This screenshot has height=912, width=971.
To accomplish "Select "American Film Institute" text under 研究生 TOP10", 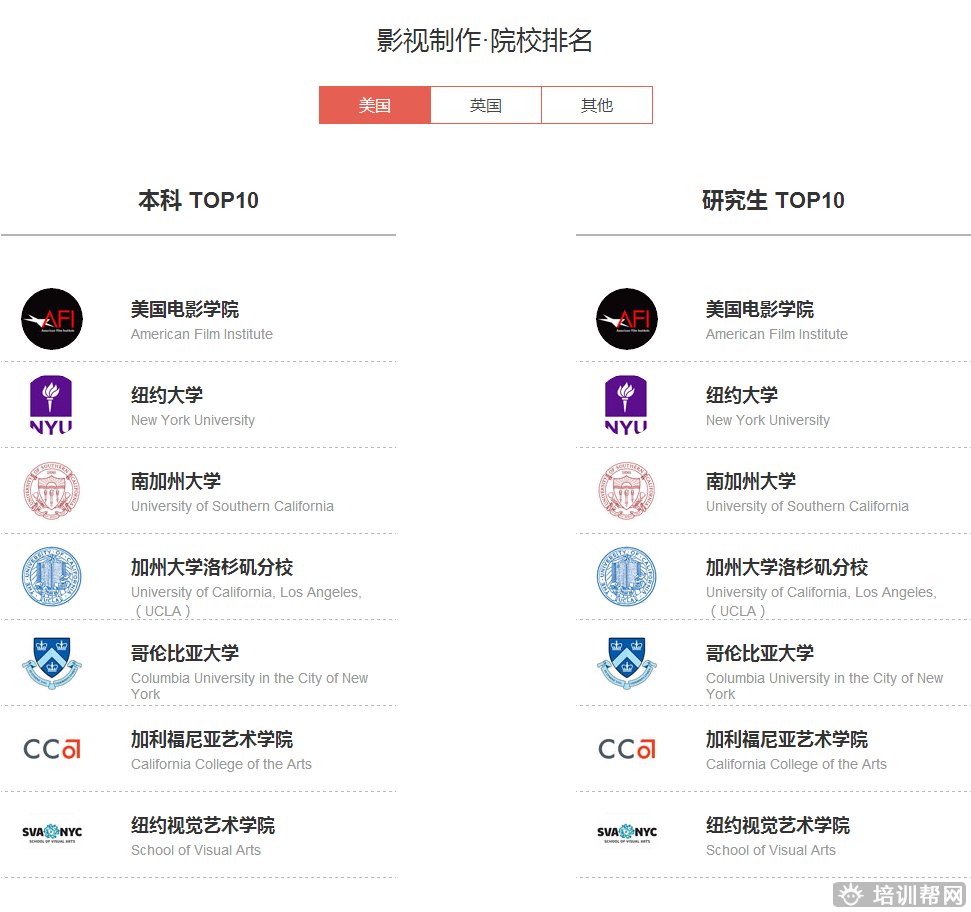I will click(x=777, y=334).
